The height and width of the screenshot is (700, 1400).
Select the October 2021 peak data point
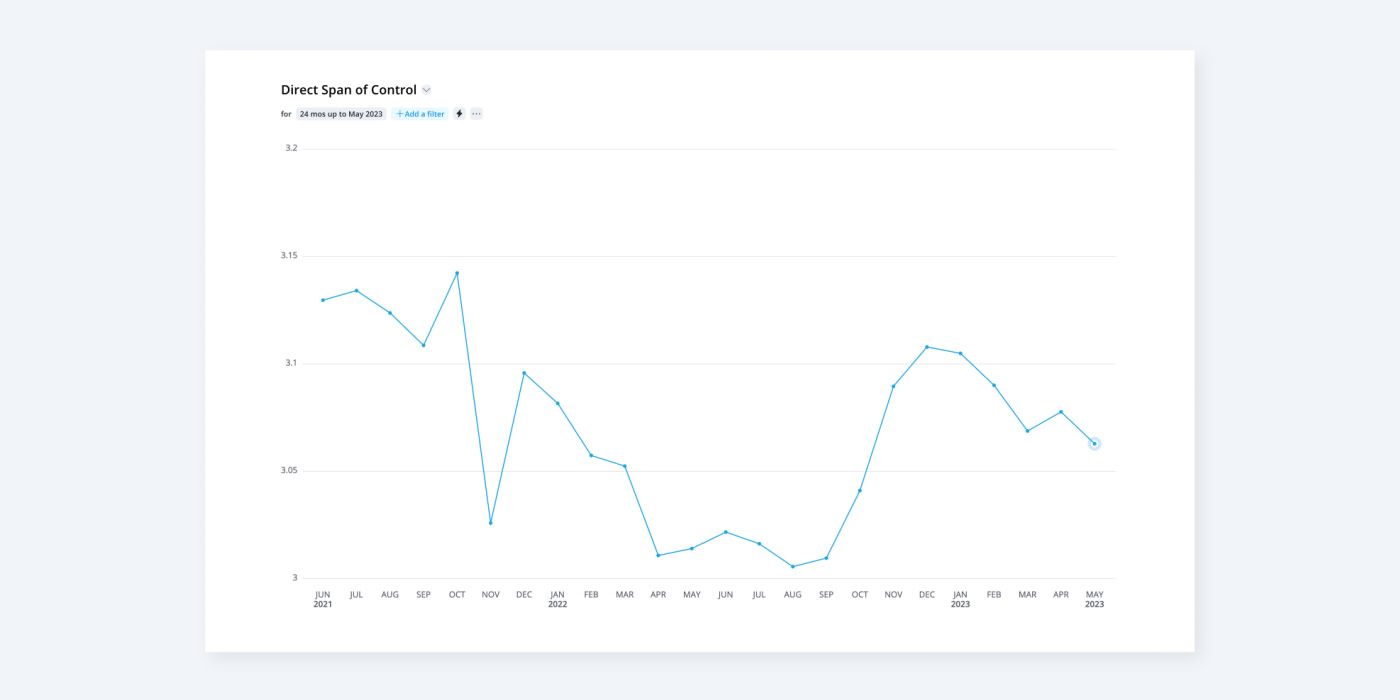point(457,273)
